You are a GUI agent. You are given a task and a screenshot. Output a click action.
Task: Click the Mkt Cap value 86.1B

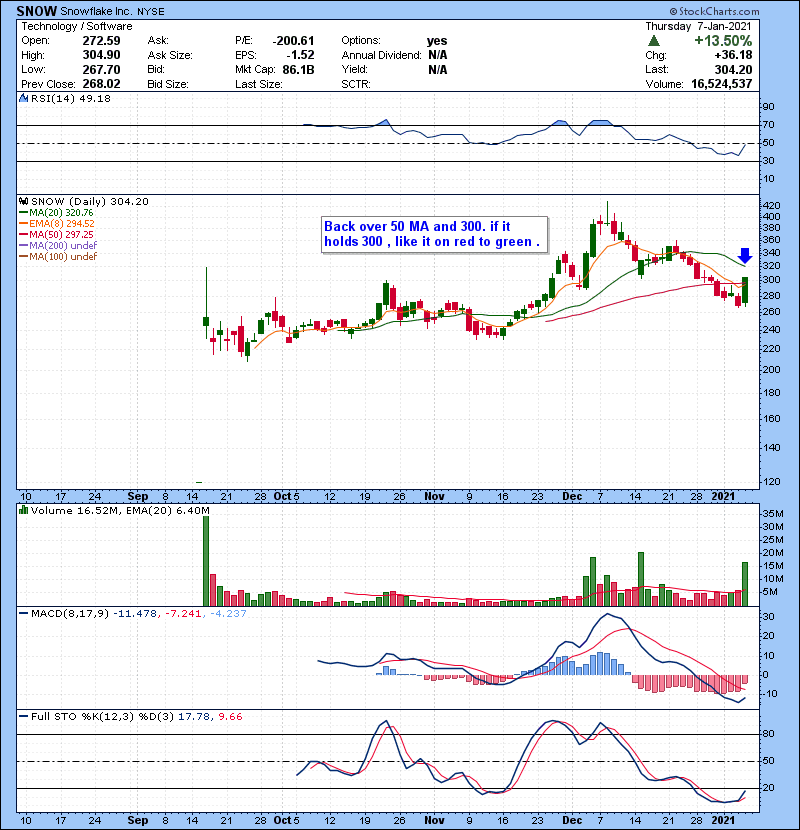(x=299, y=70)
